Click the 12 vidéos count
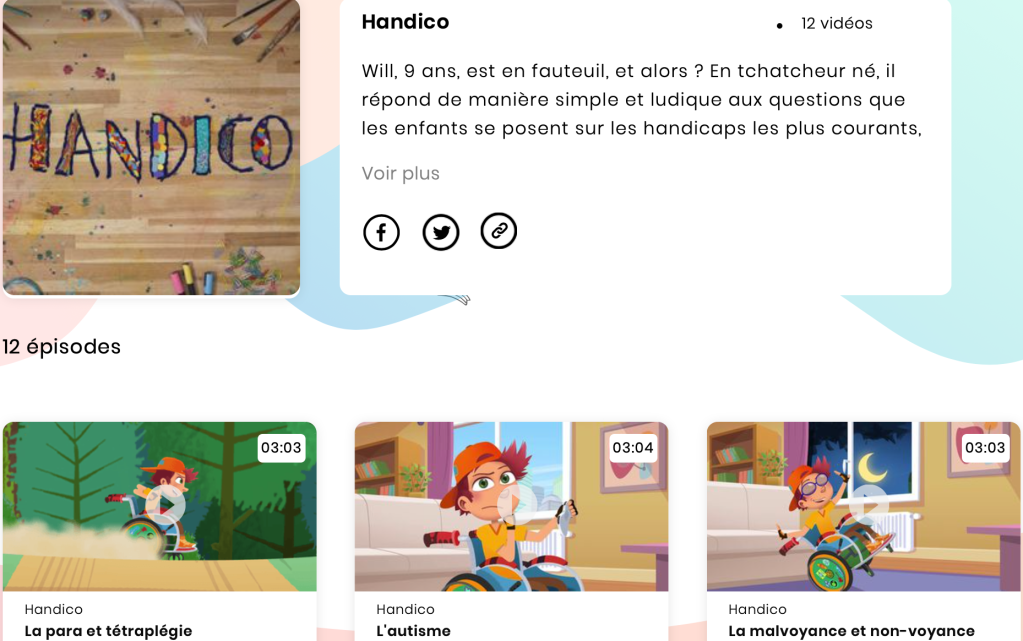The height and width of the screenshot is (641, 1023). 836,23
